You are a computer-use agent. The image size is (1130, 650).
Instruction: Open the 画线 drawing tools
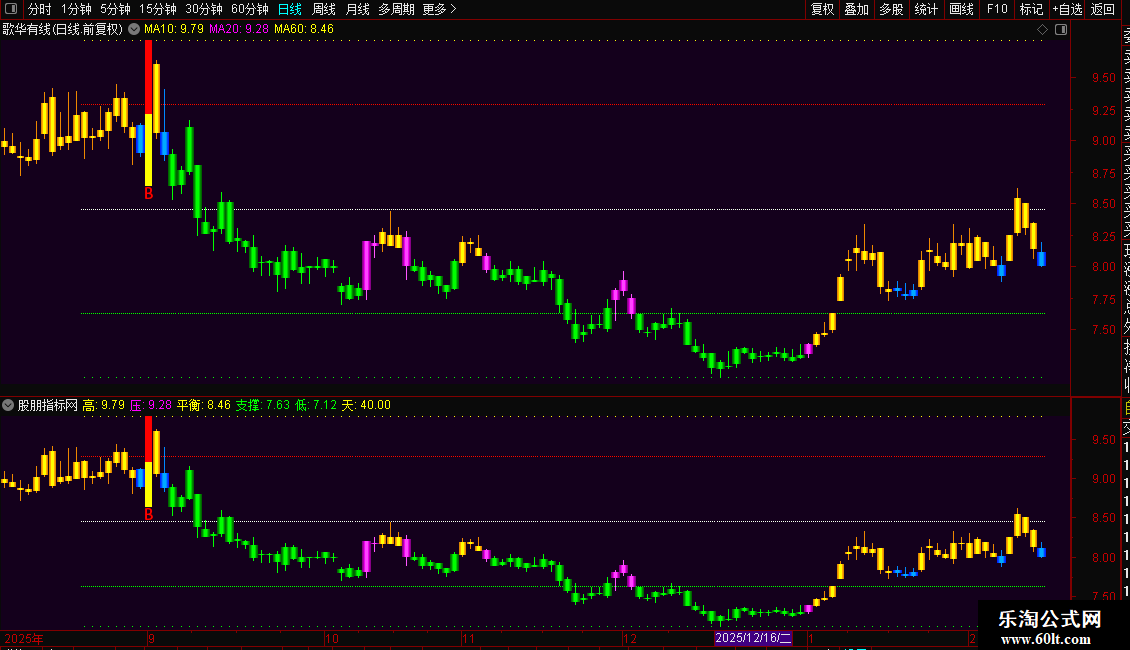(961, 9)
